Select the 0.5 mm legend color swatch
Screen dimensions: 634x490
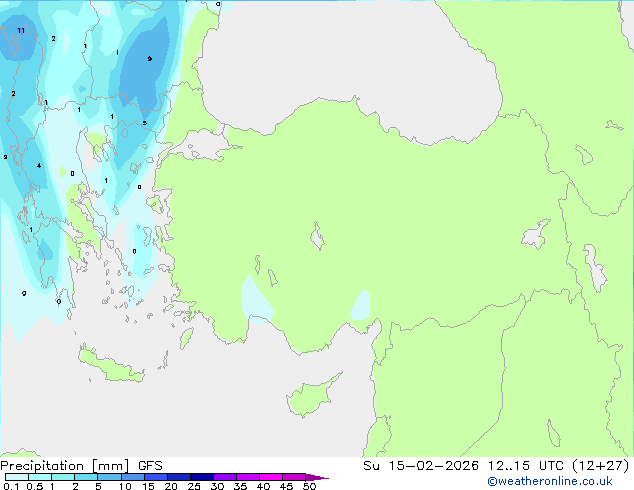click(40, 477)
